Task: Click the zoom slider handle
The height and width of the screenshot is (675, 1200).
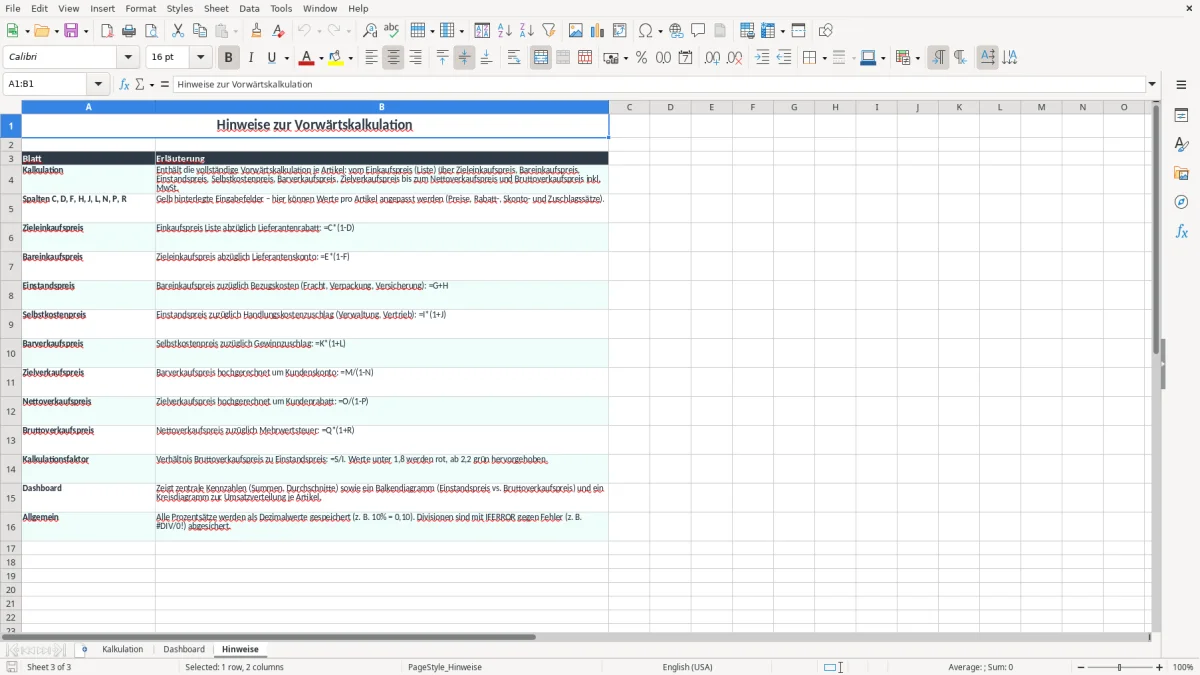Action: pos(1120,667)
